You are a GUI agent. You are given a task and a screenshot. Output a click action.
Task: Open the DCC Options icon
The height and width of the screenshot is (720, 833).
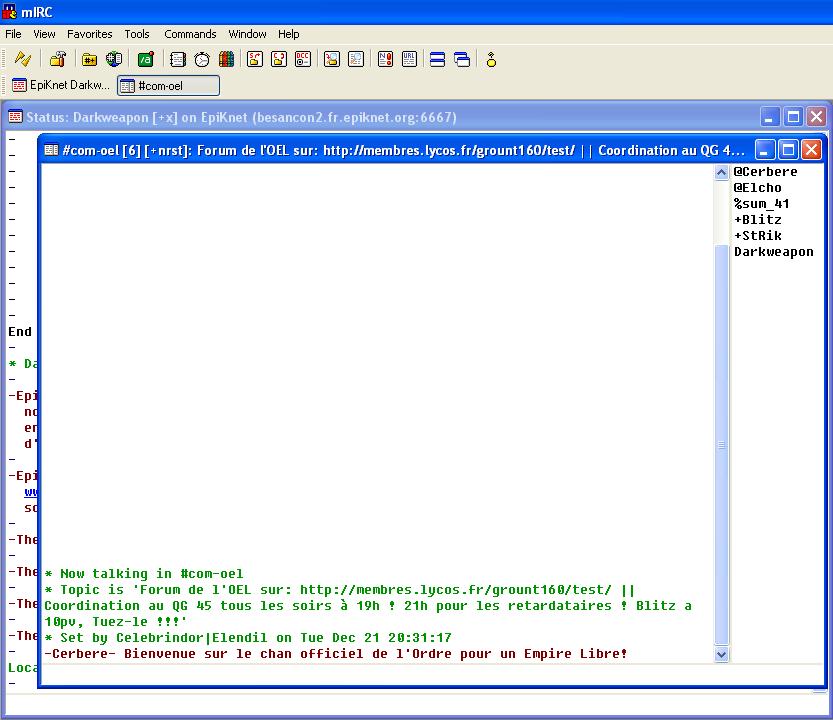pos(303,59)
